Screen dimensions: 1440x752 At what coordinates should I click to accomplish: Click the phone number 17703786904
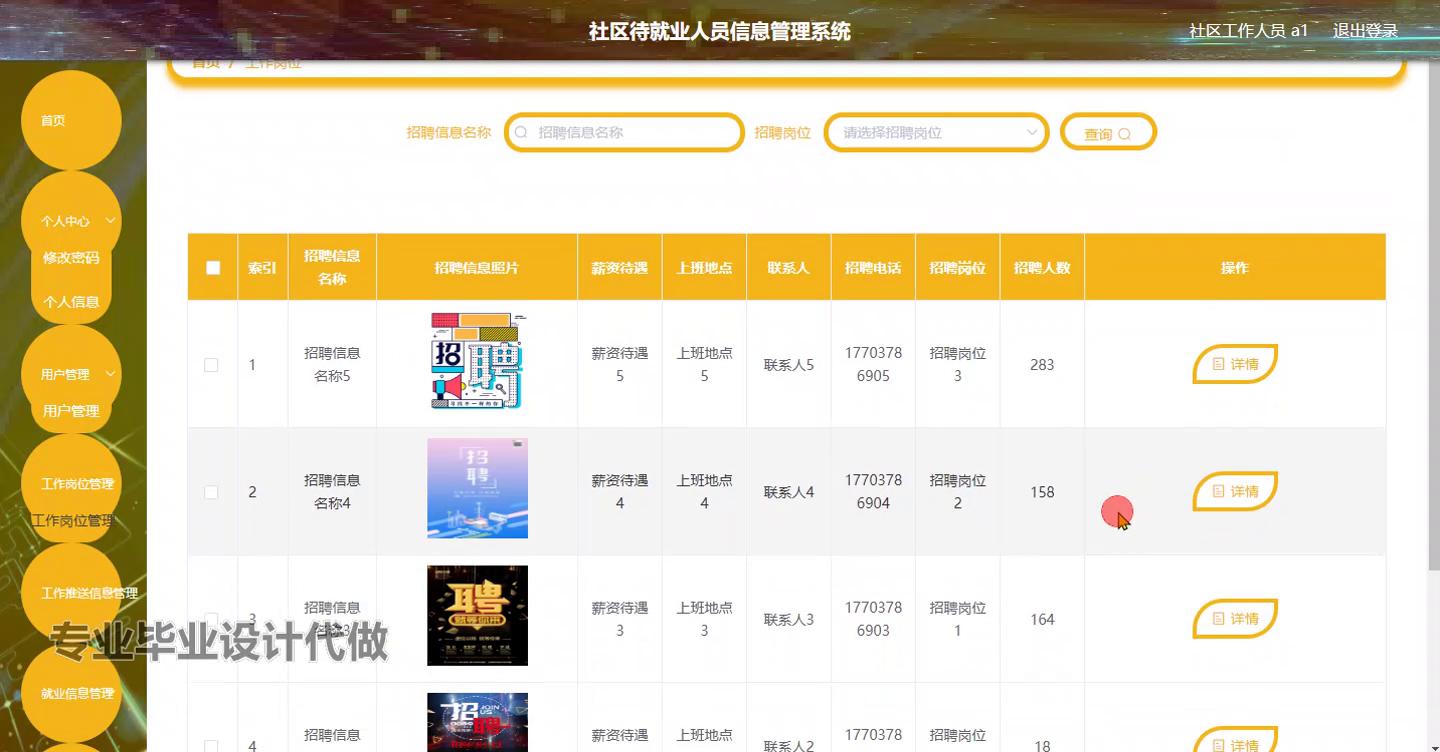[873, 491]
